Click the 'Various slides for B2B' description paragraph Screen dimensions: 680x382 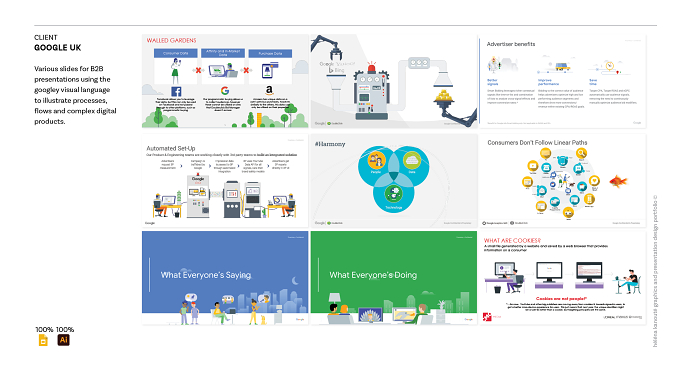point(75,95)
